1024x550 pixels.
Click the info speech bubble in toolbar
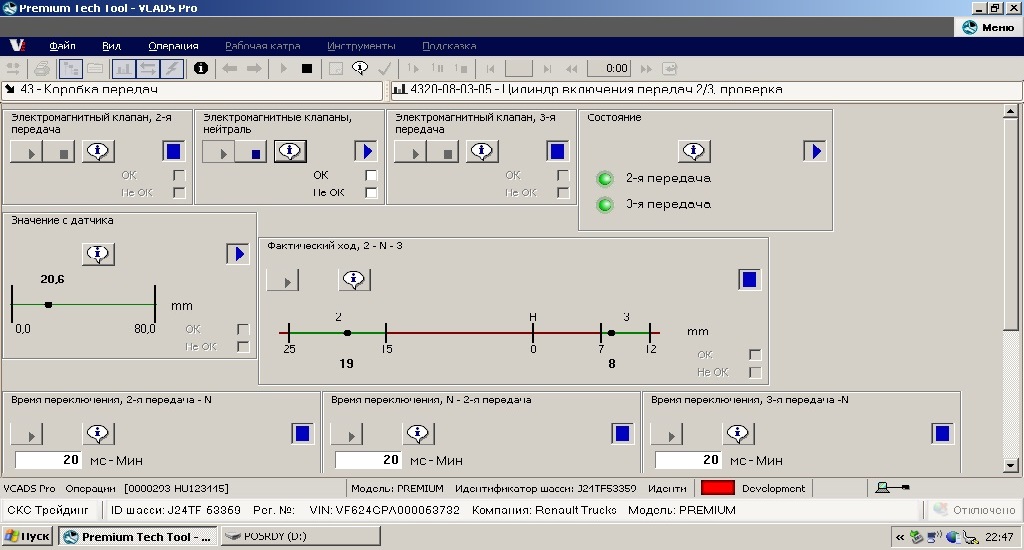click(360, 68)
